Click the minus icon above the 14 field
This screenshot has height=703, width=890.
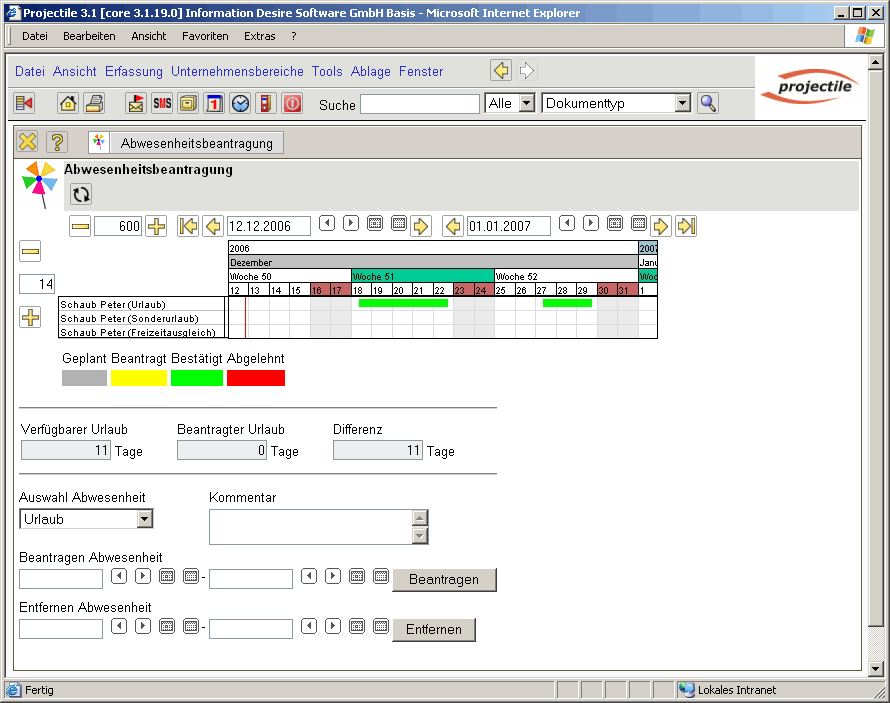[x=30, y=251]
